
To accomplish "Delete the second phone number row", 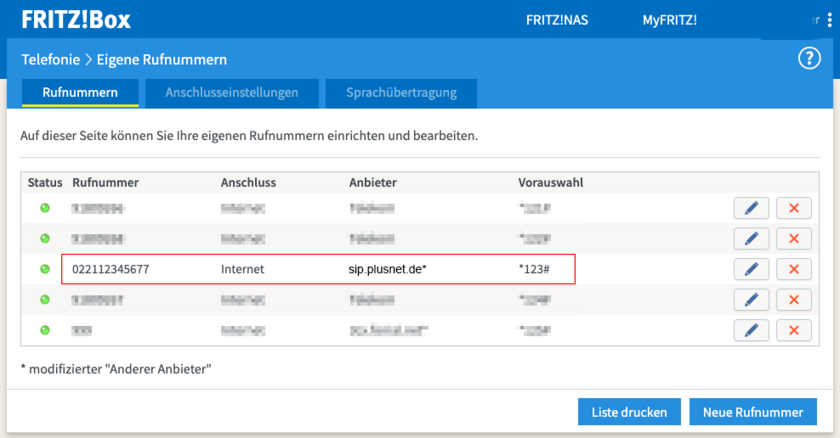I will click(x=794, y=239).
